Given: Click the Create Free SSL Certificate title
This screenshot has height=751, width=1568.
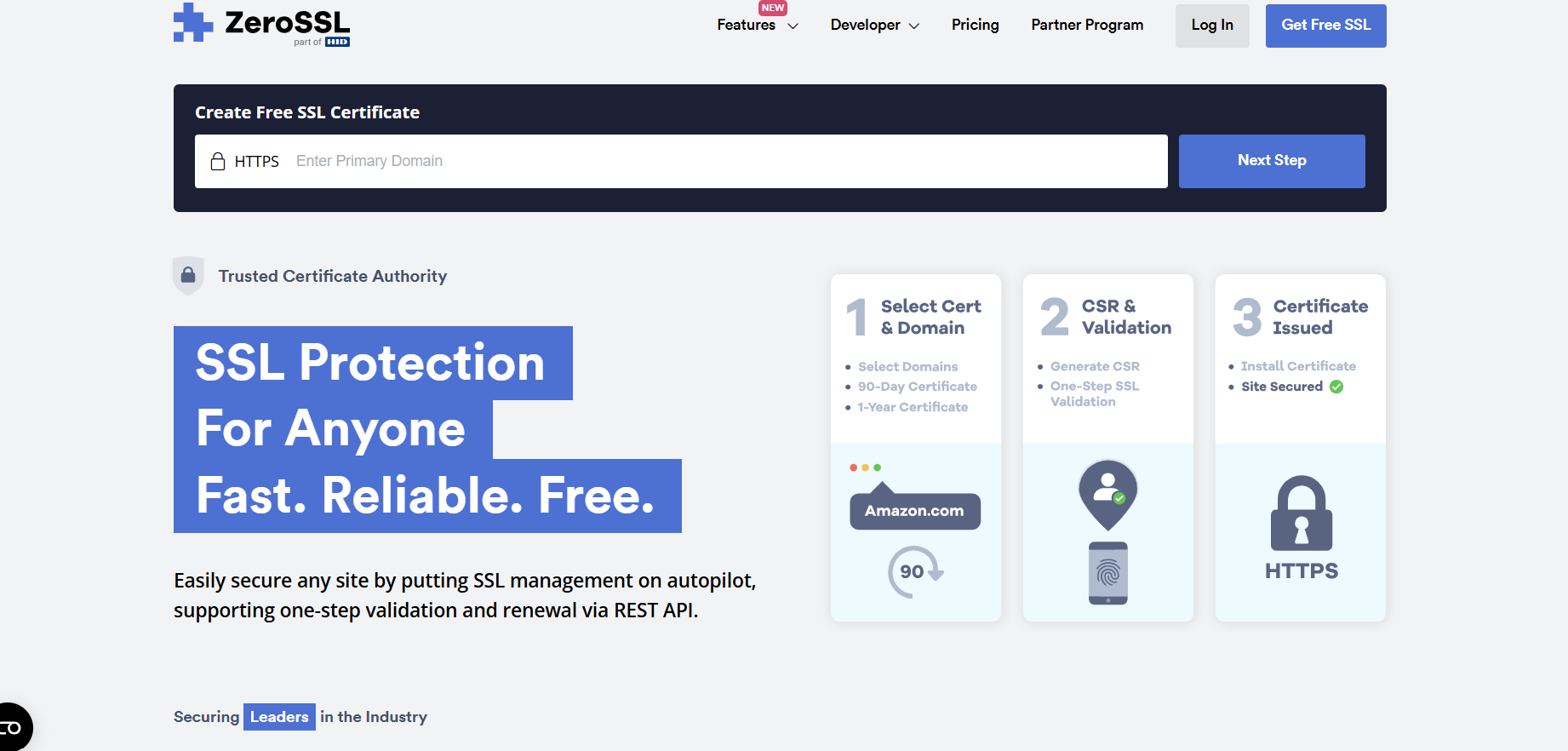Looking at the screenshot, I should pos(307,112).
